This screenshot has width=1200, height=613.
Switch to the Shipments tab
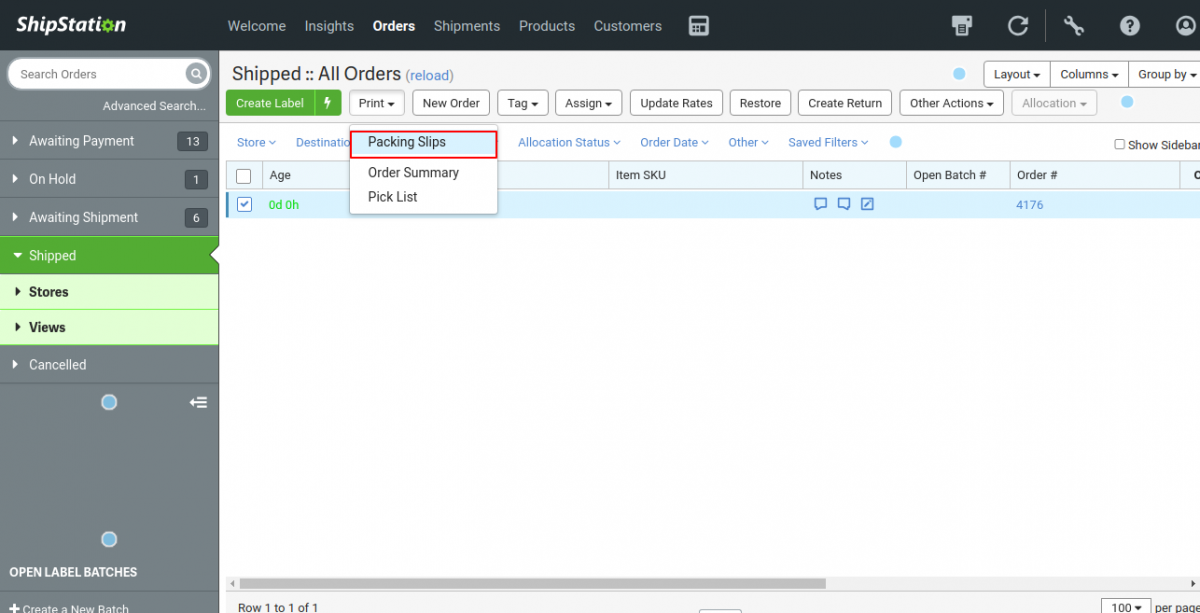(467, 26)
